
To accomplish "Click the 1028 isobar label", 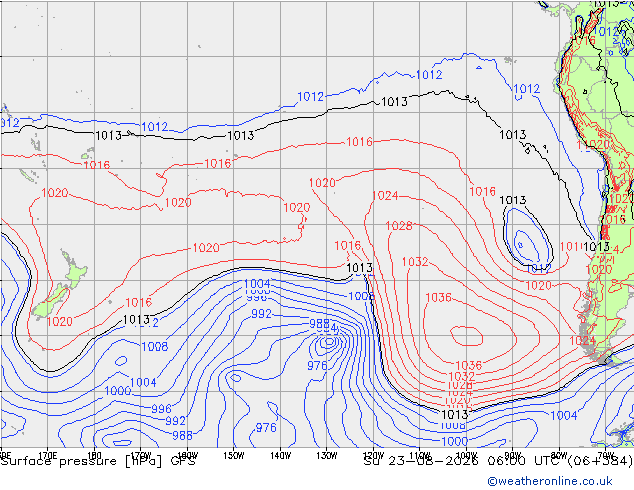I will click(x=399, y=226).
